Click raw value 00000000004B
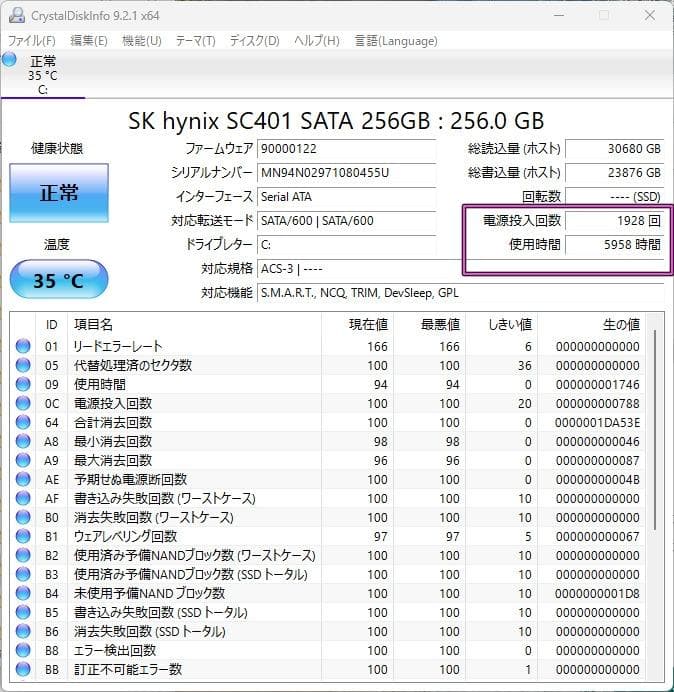674x692 pixels. 597,480
